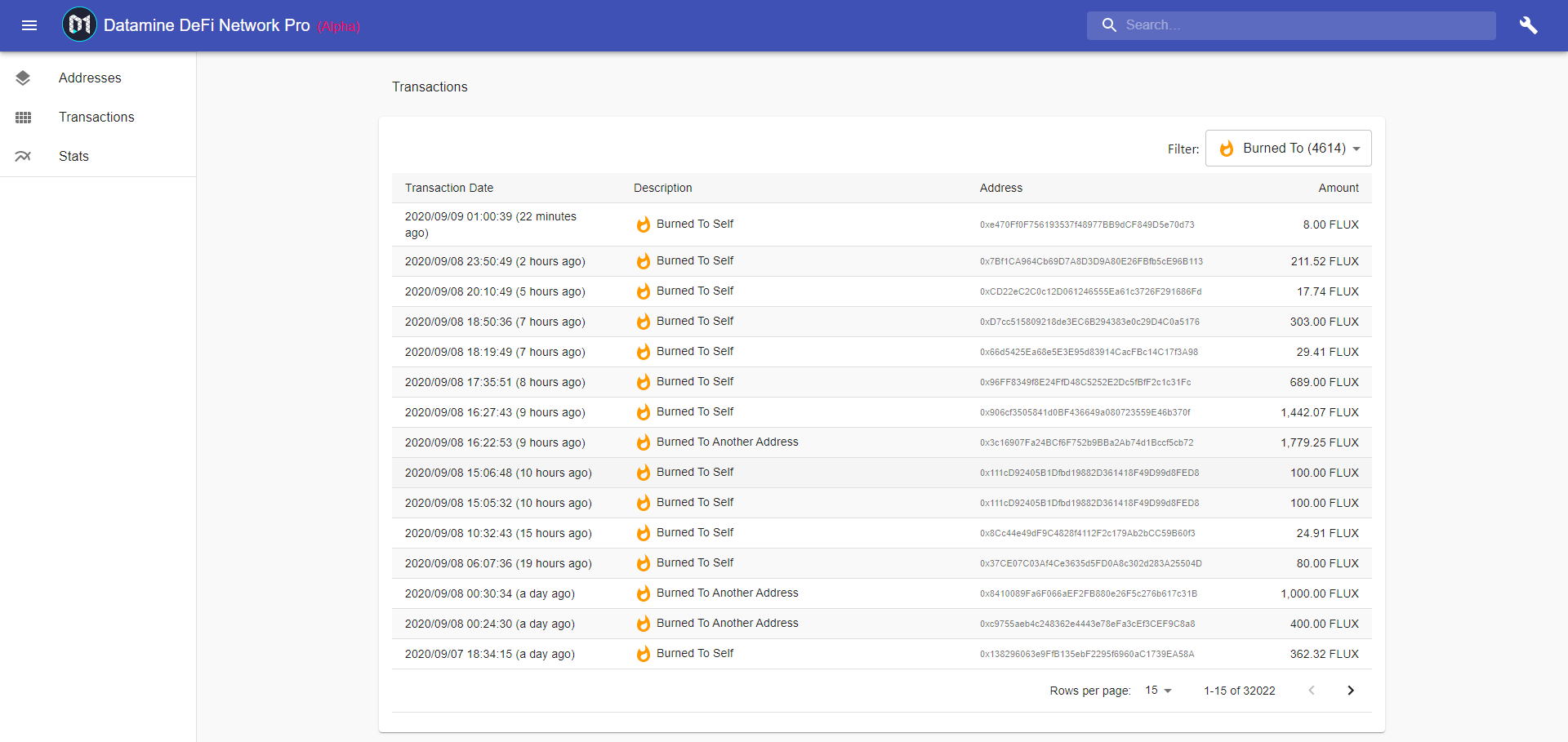Image resolution: width=1568 pixels, height=742 pixels.
Task: Open address starting 0x8410089Fa6F0
Action: [1089, 593]
